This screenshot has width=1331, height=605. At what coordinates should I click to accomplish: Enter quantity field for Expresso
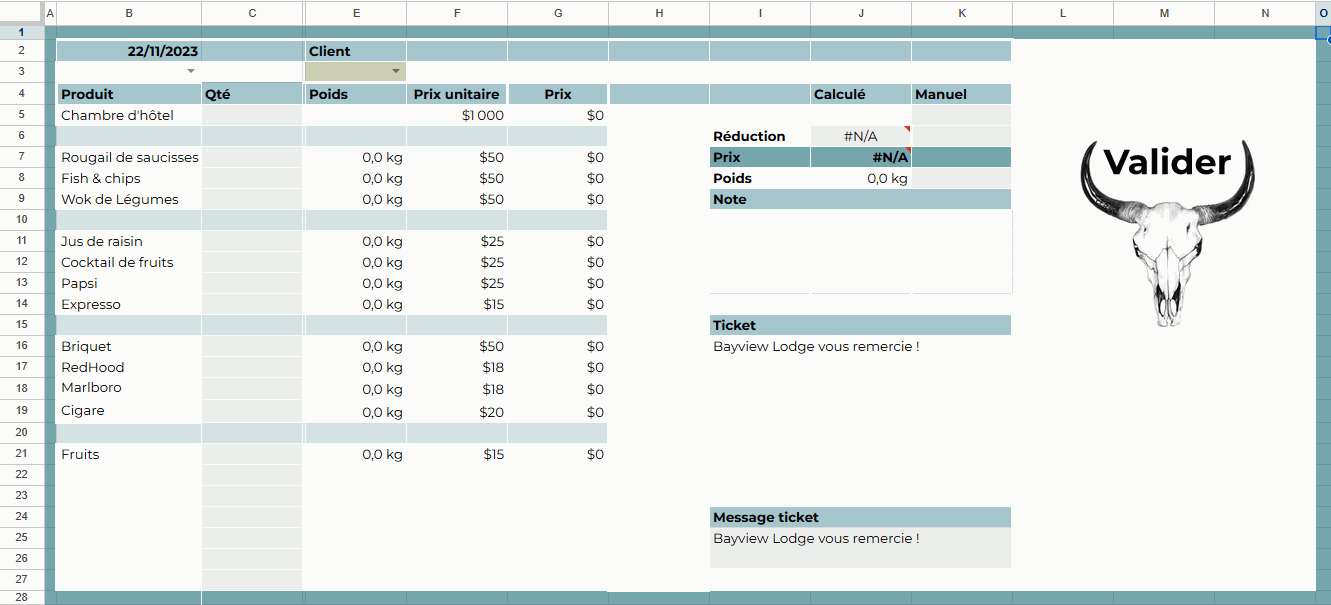click(x=252, y=304)
